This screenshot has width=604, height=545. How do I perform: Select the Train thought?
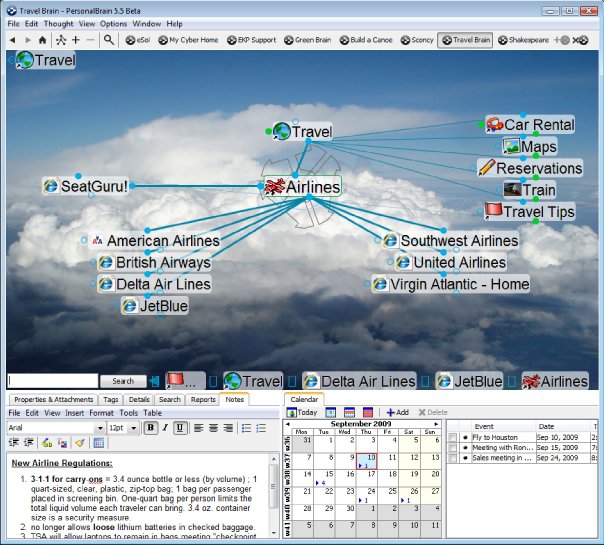click(x=530, y=190)
